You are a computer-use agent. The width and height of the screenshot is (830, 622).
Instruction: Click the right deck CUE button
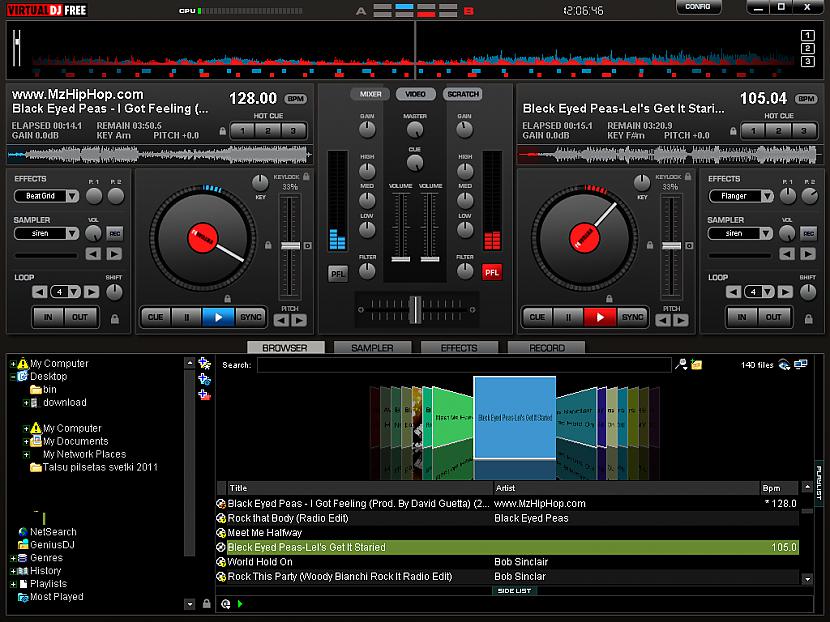[x=537, y=317]
